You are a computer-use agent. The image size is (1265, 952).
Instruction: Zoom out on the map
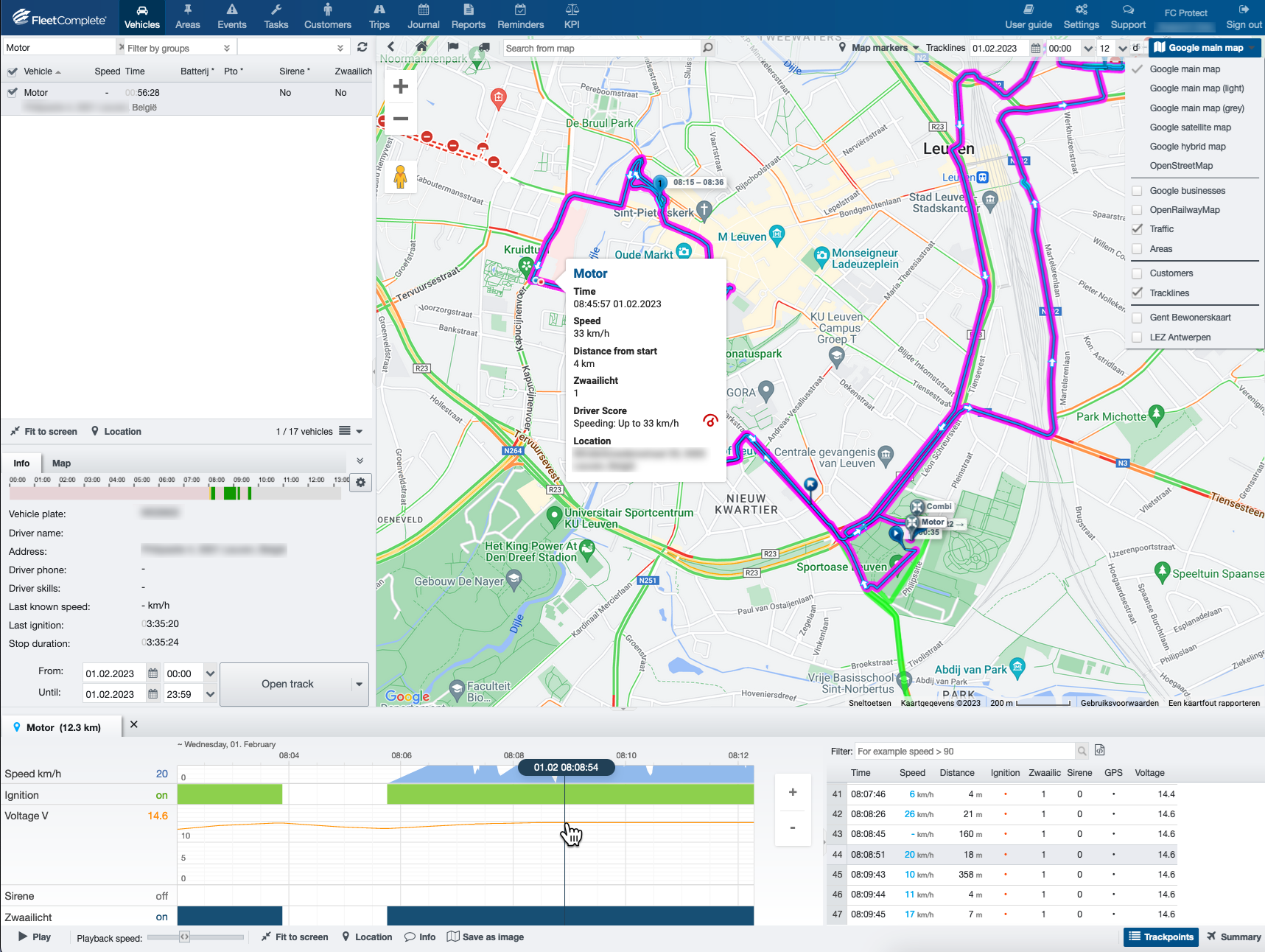coord(400,118)
